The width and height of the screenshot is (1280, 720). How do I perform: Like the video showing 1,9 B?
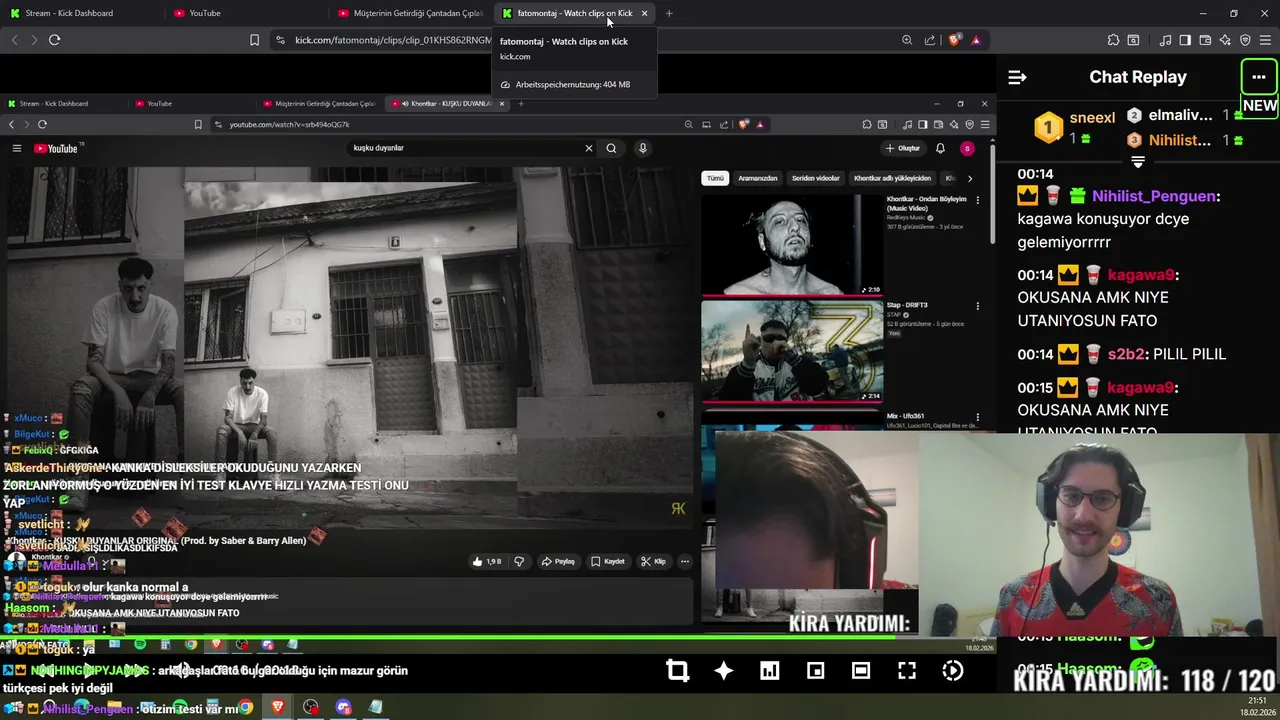click(x=487, y=562)
